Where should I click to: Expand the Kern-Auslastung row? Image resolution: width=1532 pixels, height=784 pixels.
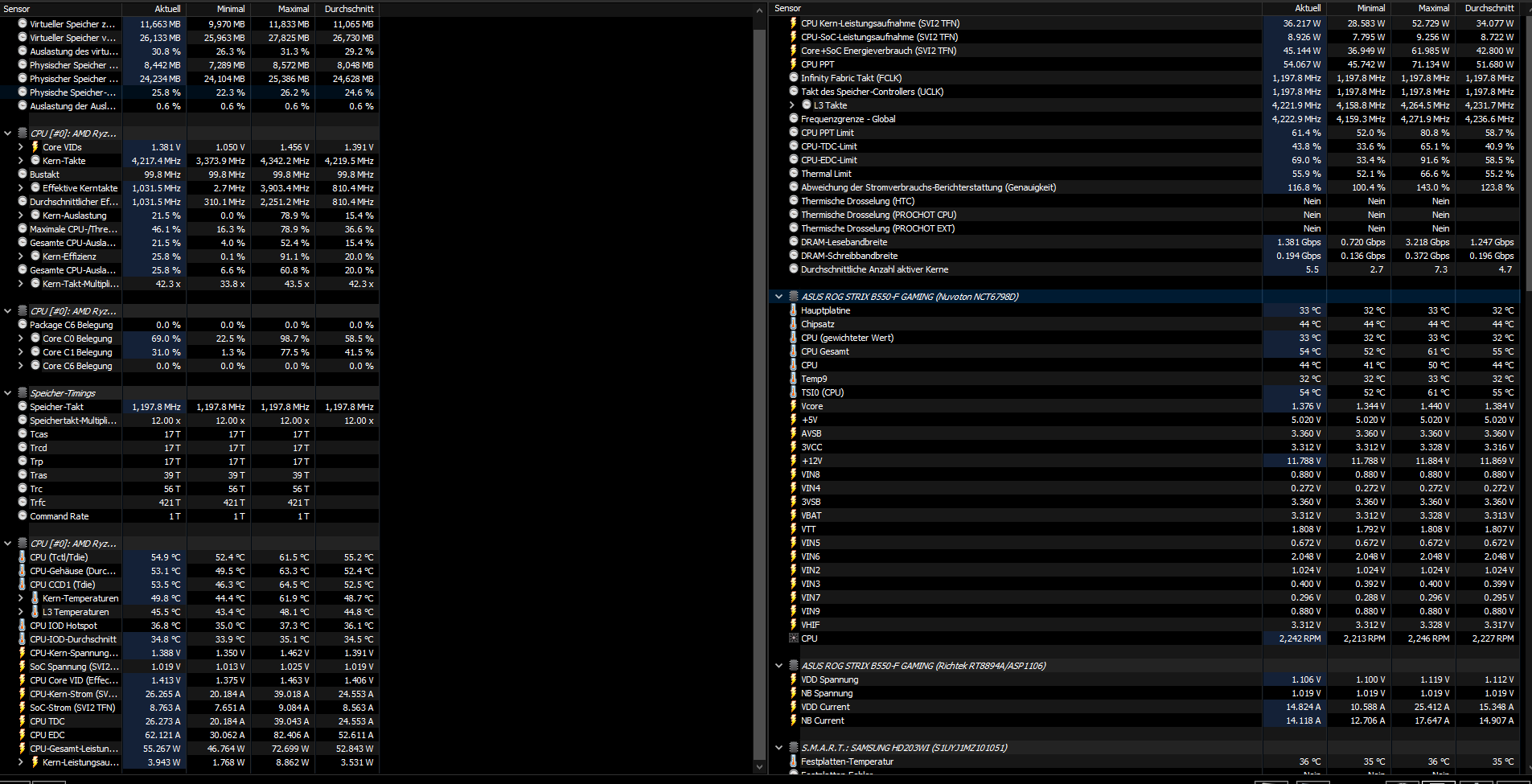(21, 215)
